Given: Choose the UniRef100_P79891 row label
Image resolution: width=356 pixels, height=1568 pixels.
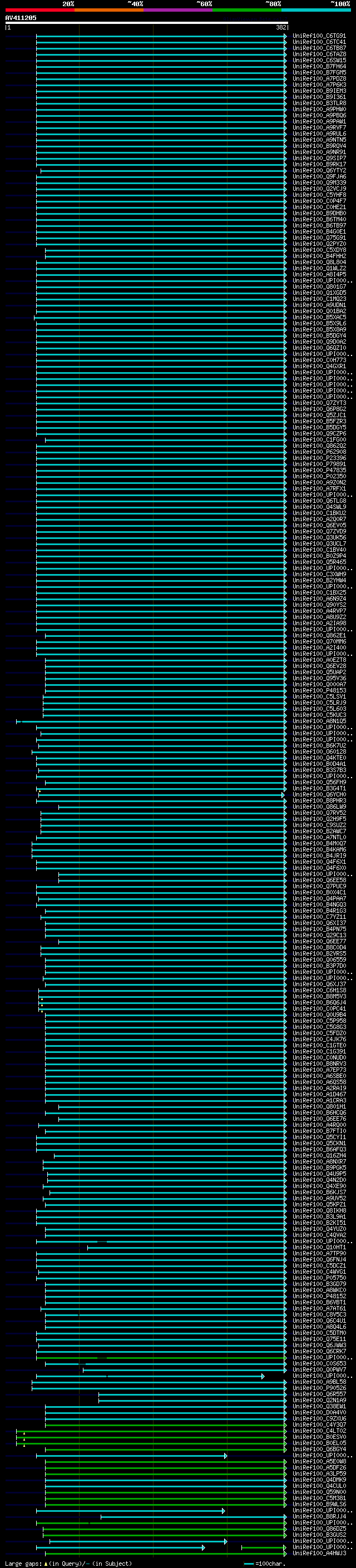Looking at the screenshot, I should tap(319, 464).
